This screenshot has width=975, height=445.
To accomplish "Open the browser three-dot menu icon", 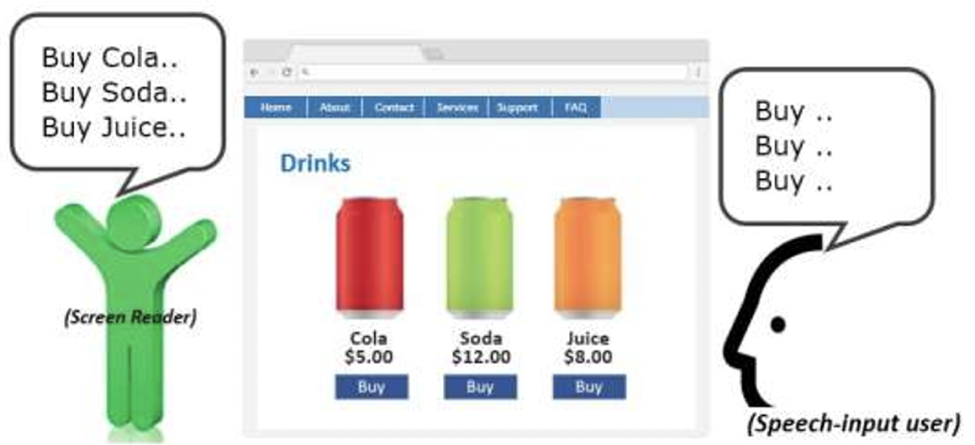I will pos(698,72).
